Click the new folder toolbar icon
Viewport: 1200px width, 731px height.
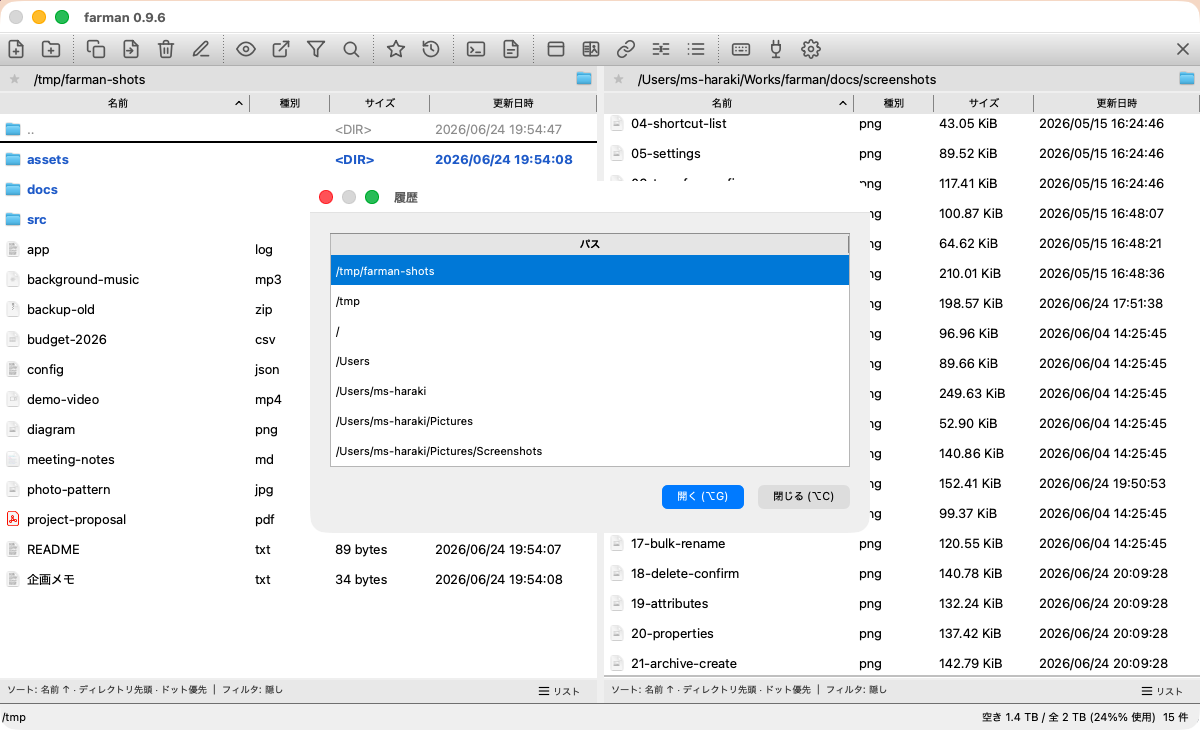50,48
